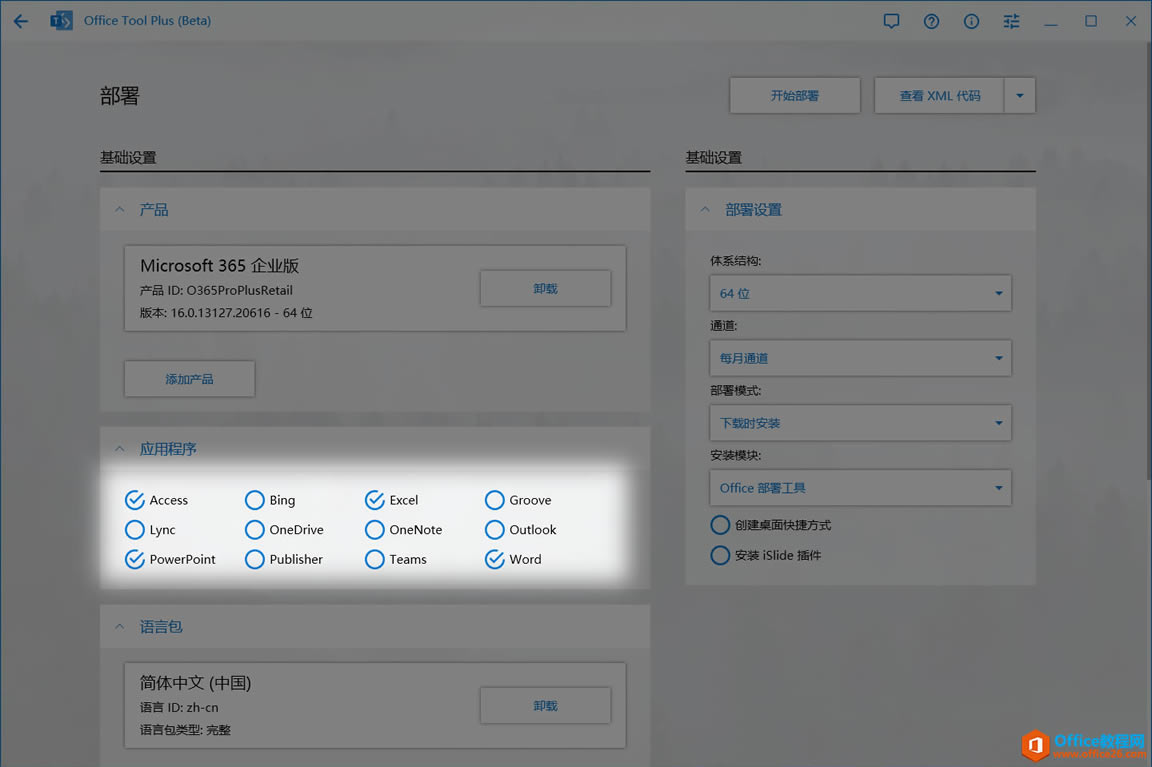Viewport: 1152px width, 767px height.
Task: Click the 开始部署 button
Action: (x=795, y=94)
